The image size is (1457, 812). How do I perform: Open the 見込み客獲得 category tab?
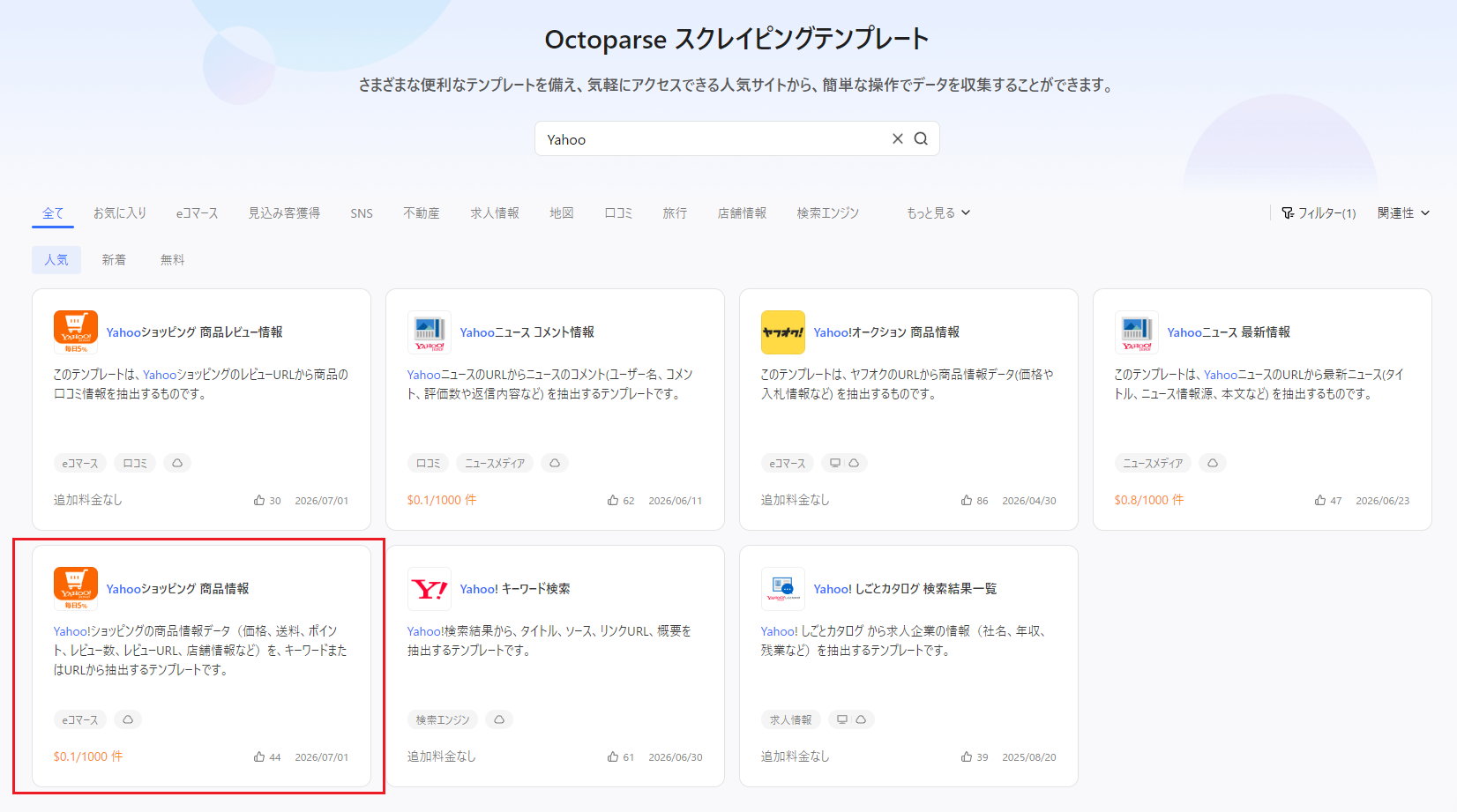coord(284,213)
